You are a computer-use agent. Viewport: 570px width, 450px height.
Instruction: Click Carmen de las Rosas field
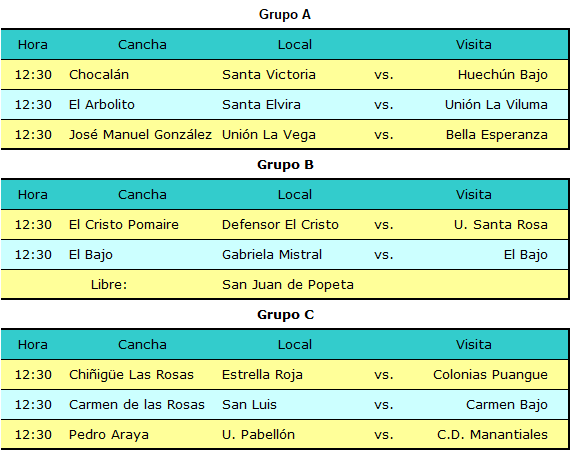[x=137, y=405]
